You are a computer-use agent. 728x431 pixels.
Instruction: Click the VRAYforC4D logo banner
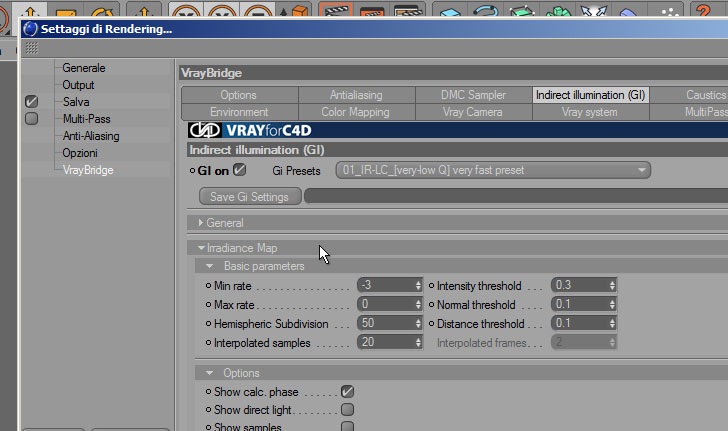tap(250, 130)
